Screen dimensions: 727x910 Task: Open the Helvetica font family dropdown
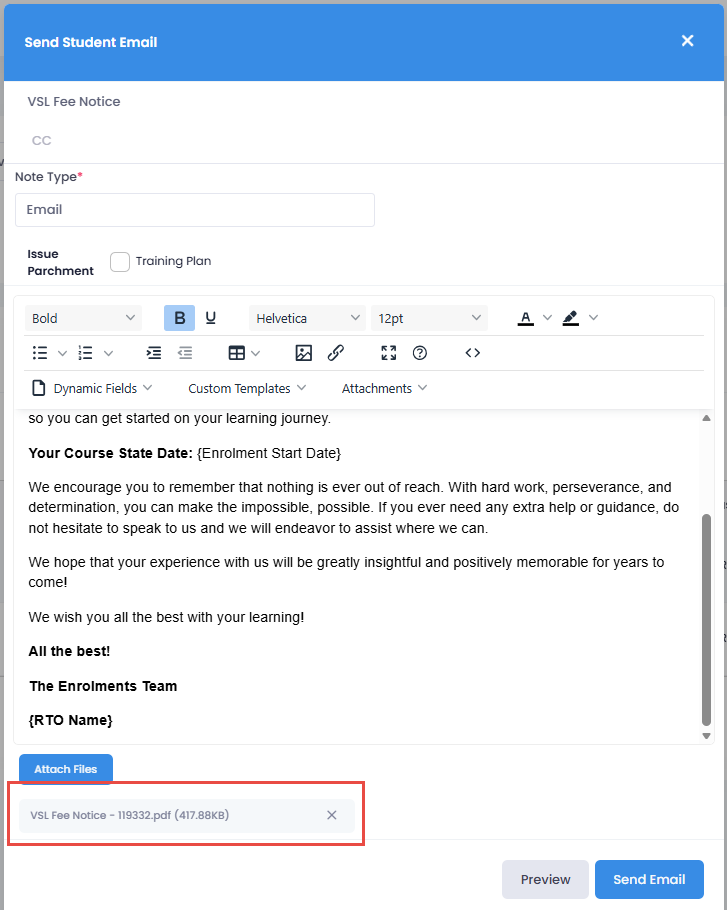308,318
